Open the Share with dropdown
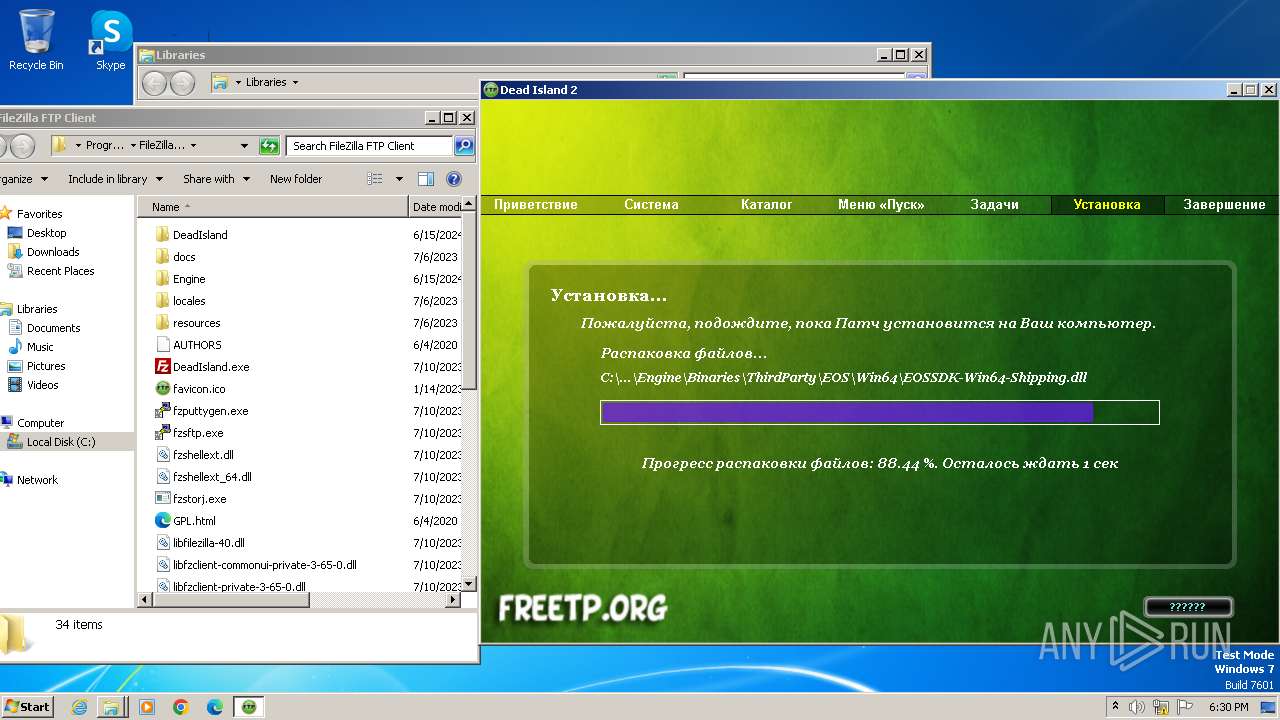Image resolution: width=1280 pixels, height=720 pixels. (216, 179)
